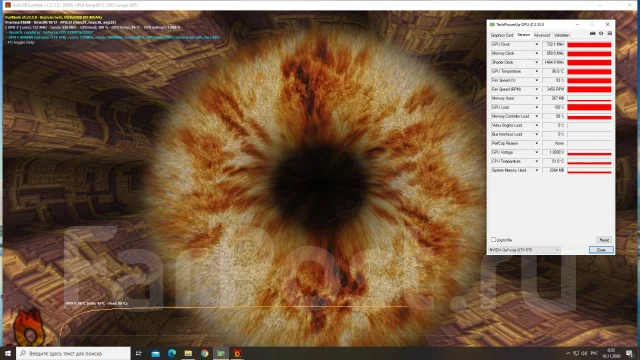640x360 pixels.
Task: Click the FurMark flame logo icon
Action: click(x=28, y=328)
